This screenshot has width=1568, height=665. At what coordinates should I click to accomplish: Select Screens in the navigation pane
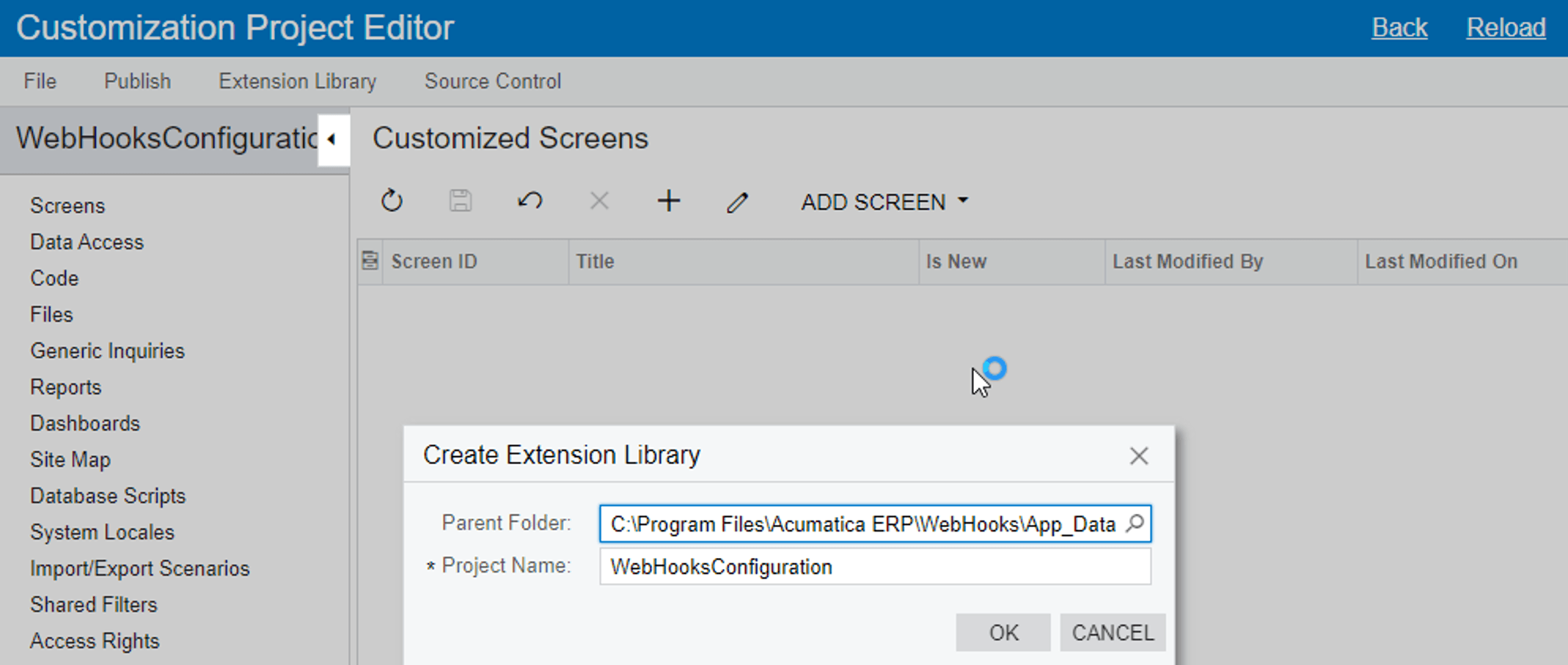pyautogui.click(x=67, y=206)
